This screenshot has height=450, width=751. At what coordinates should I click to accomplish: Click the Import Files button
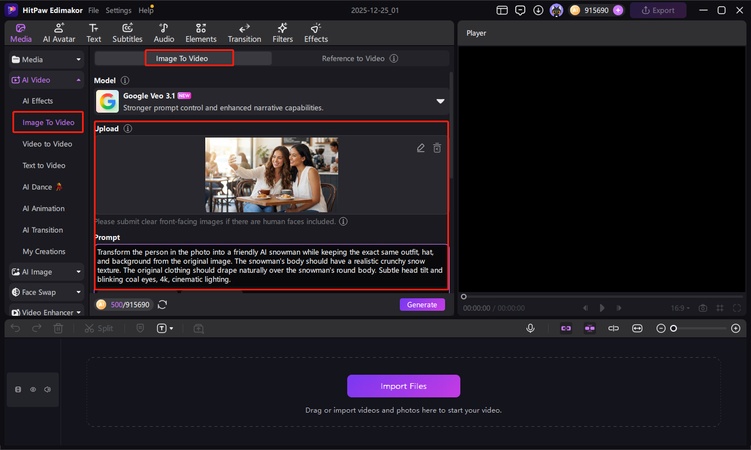[403, 386]
